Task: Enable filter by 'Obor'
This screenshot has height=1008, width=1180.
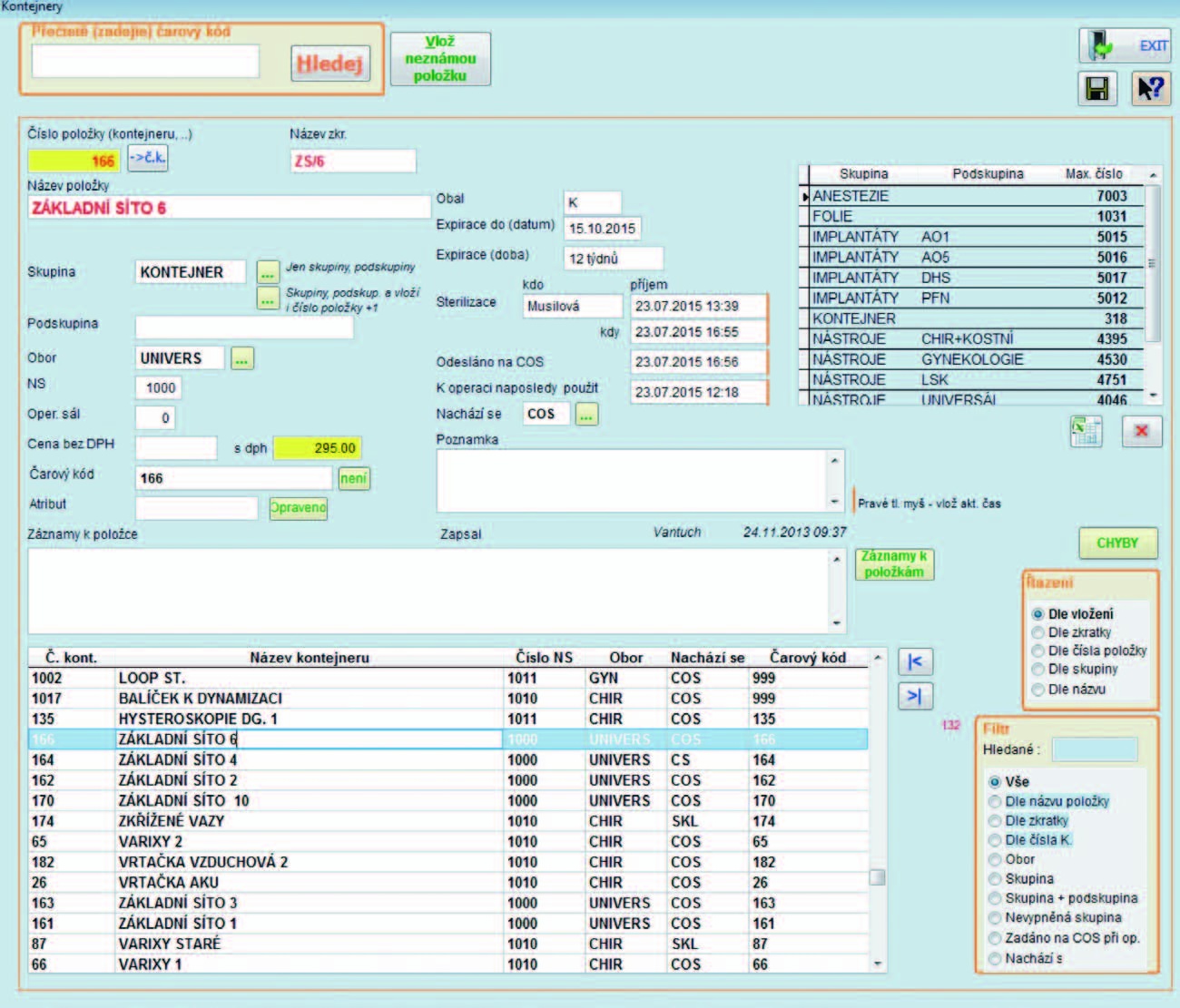Action: pos(995,859)
